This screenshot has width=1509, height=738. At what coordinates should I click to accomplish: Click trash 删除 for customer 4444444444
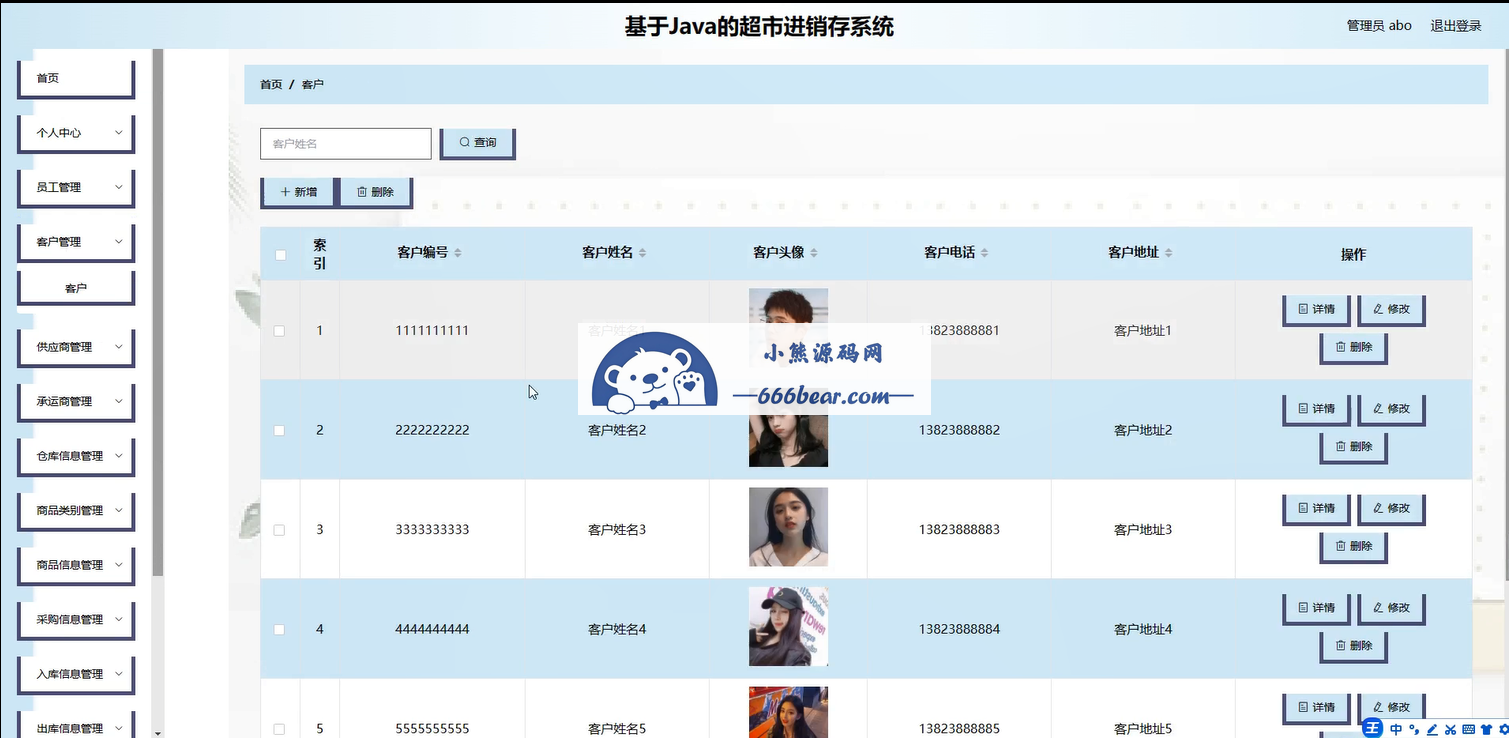click(x=1354, y=646)
